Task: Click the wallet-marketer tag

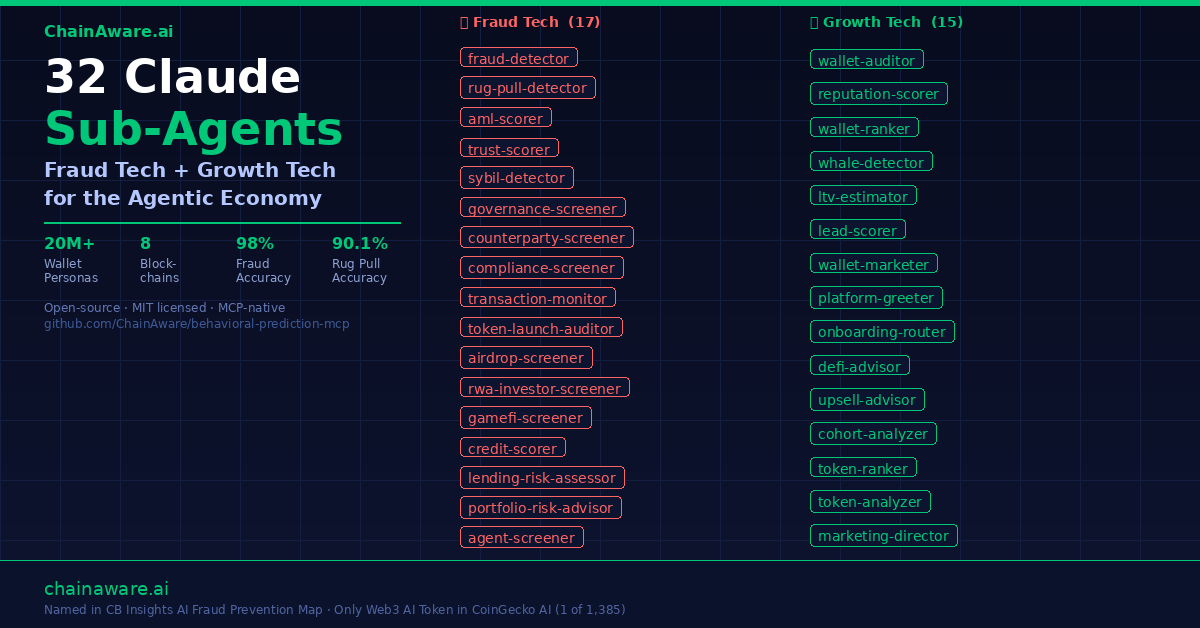Action: coord(874,264)
